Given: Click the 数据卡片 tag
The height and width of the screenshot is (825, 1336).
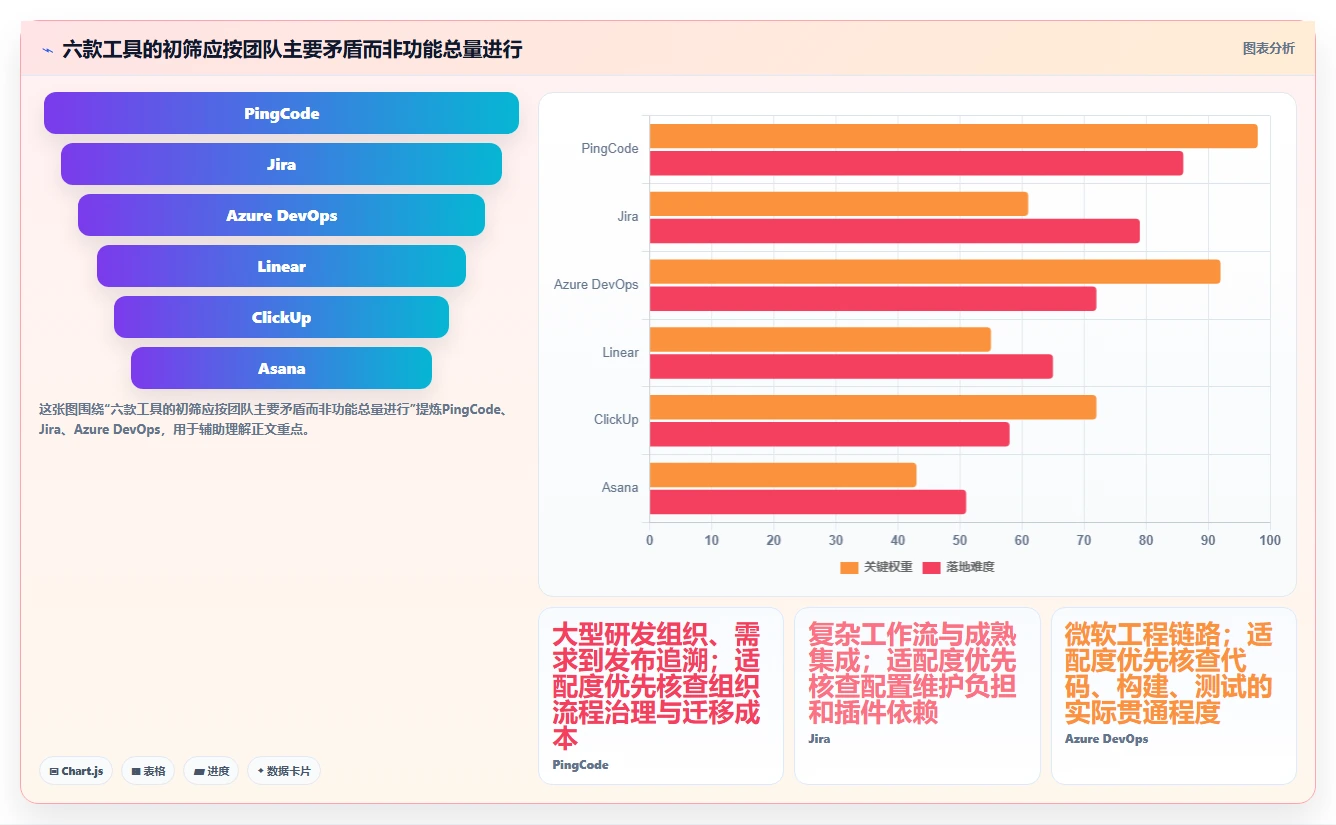Looking at the screenshot, I should [284, 771].
